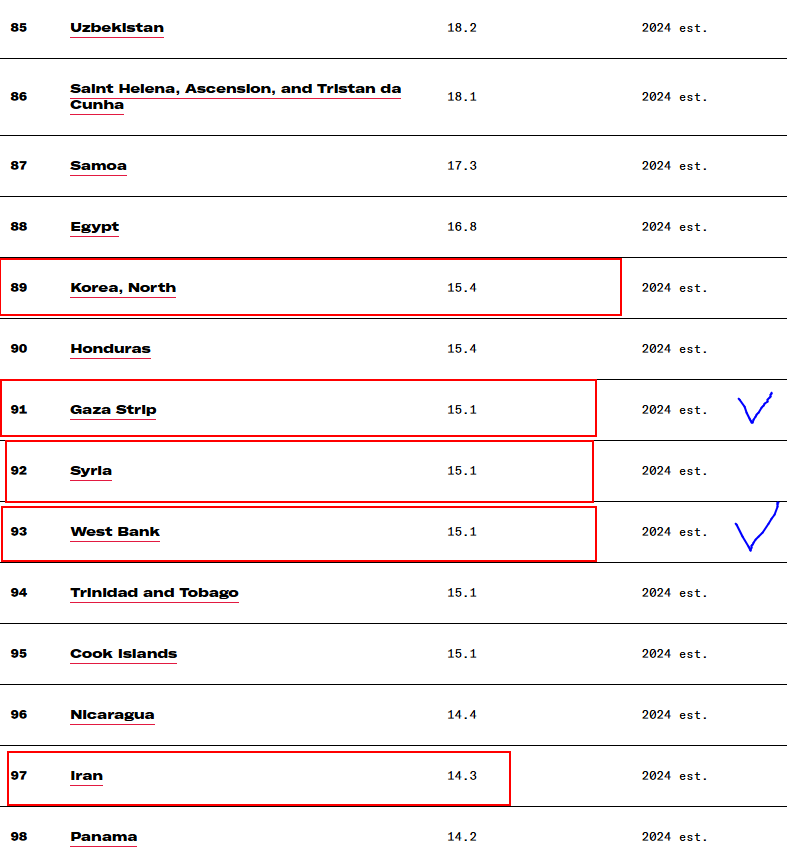This screenshot has width=787, height=849.
Task: Open the Egypt country page
Action: coord(94,227)
